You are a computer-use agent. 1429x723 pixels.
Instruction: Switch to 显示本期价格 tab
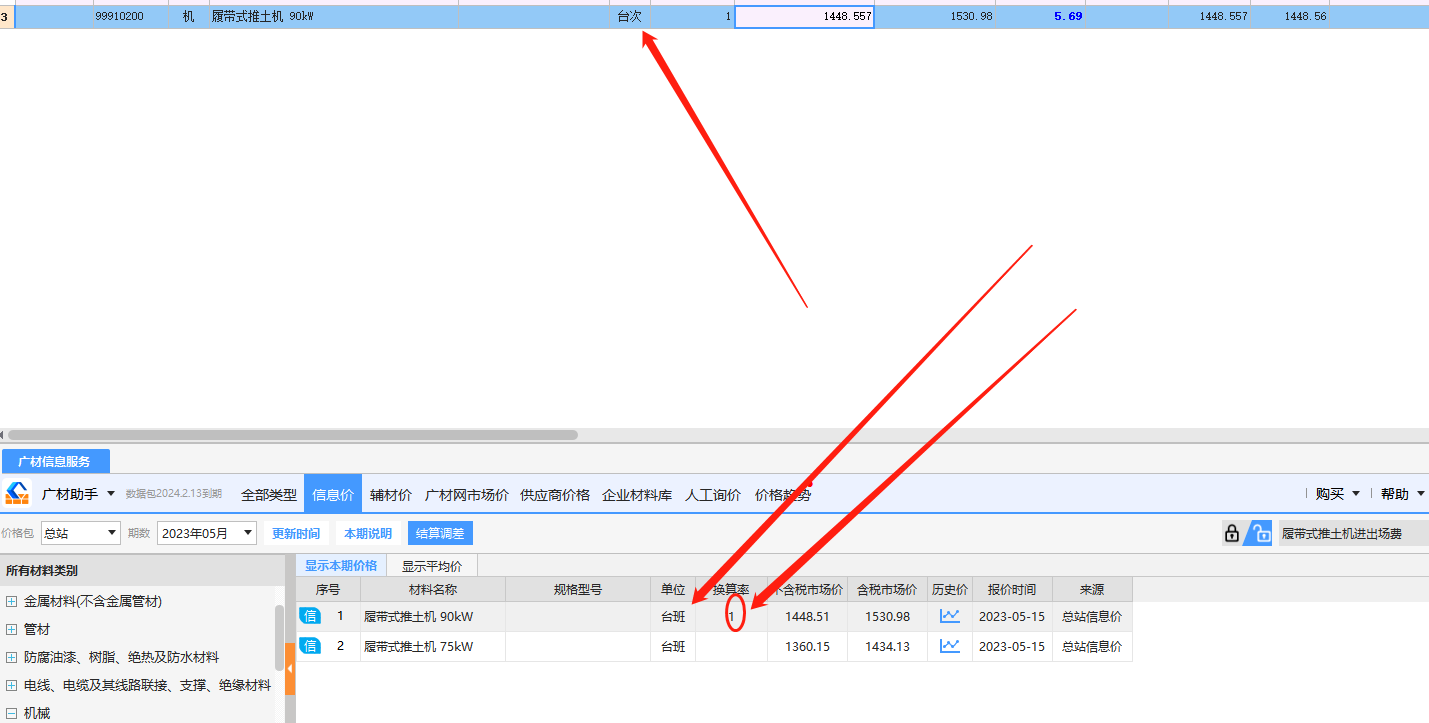(x=341, y=565)
